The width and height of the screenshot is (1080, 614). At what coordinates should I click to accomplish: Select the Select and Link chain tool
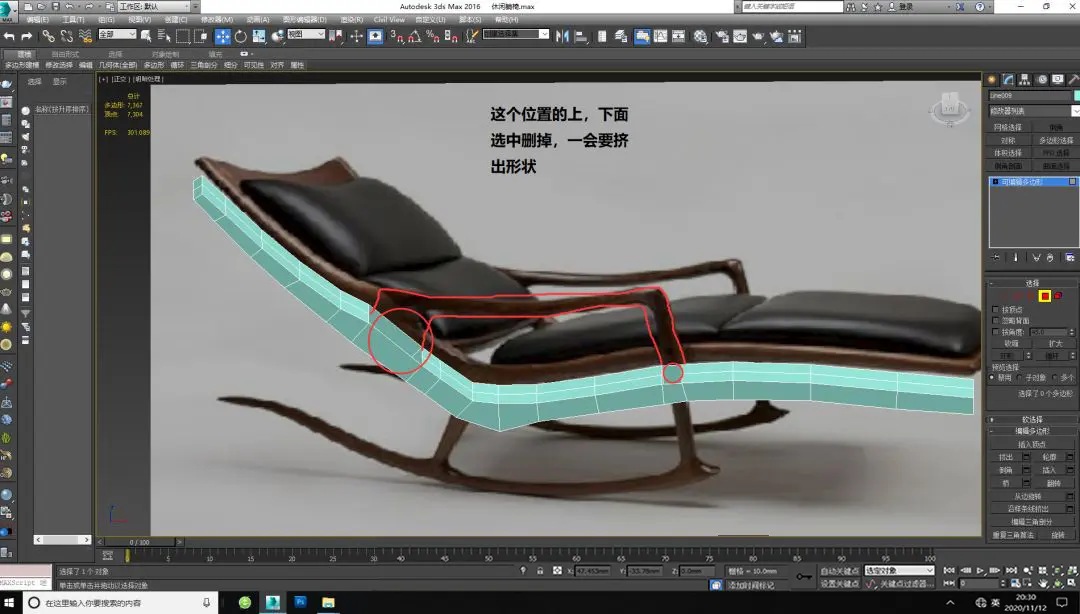48,36
